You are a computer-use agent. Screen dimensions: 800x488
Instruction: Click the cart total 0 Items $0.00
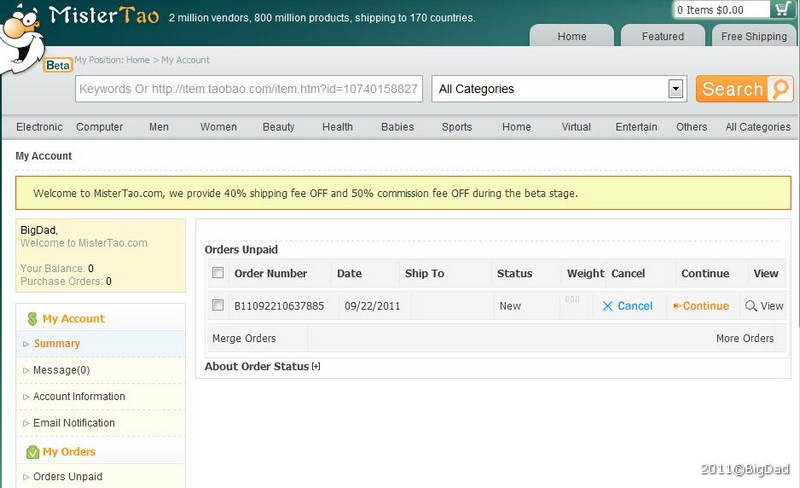[710, 10]
